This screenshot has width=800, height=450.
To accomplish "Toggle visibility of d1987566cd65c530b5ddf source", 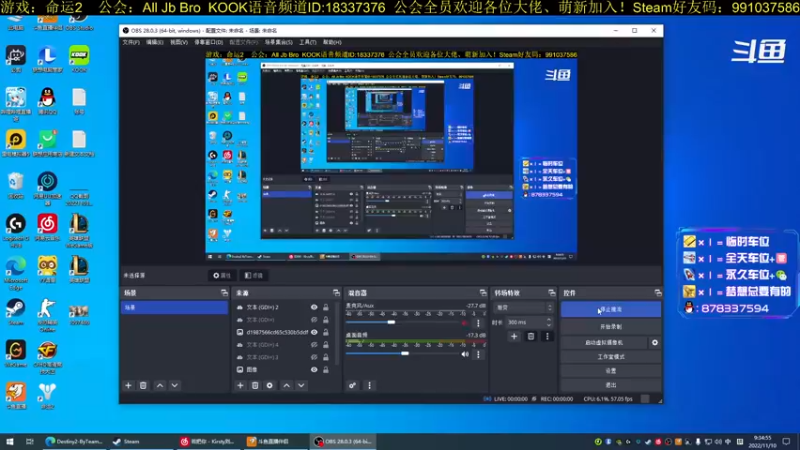I will (314, 332).
